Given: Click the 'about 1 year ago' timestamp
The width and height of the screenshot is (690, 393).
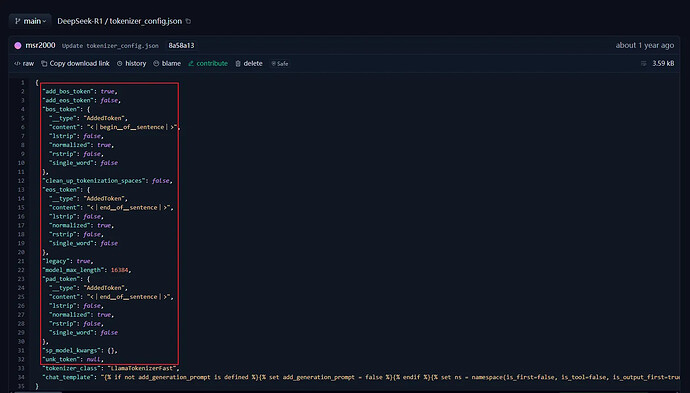Looking at the screenshot, I should (645, 45).
